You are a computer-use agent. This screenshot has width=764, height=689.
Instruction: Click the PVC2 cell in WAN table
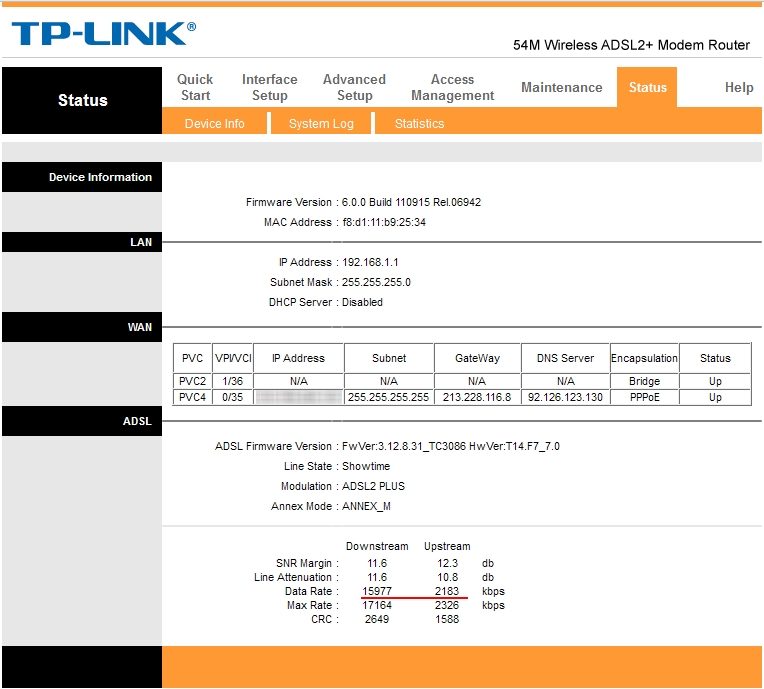click(x=191, y=381)
